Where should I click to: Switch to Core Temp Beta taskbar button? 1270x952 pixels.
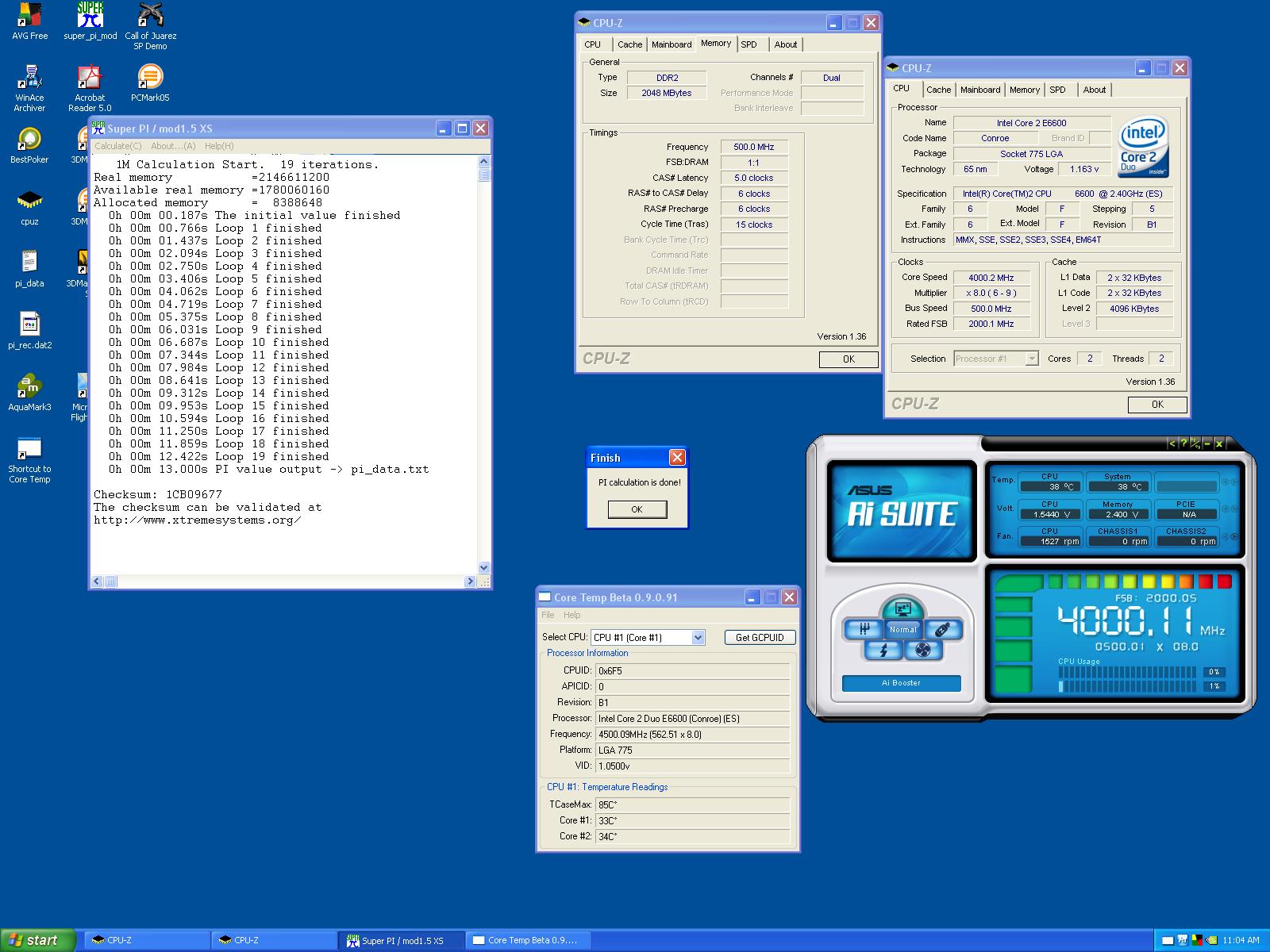529,940
